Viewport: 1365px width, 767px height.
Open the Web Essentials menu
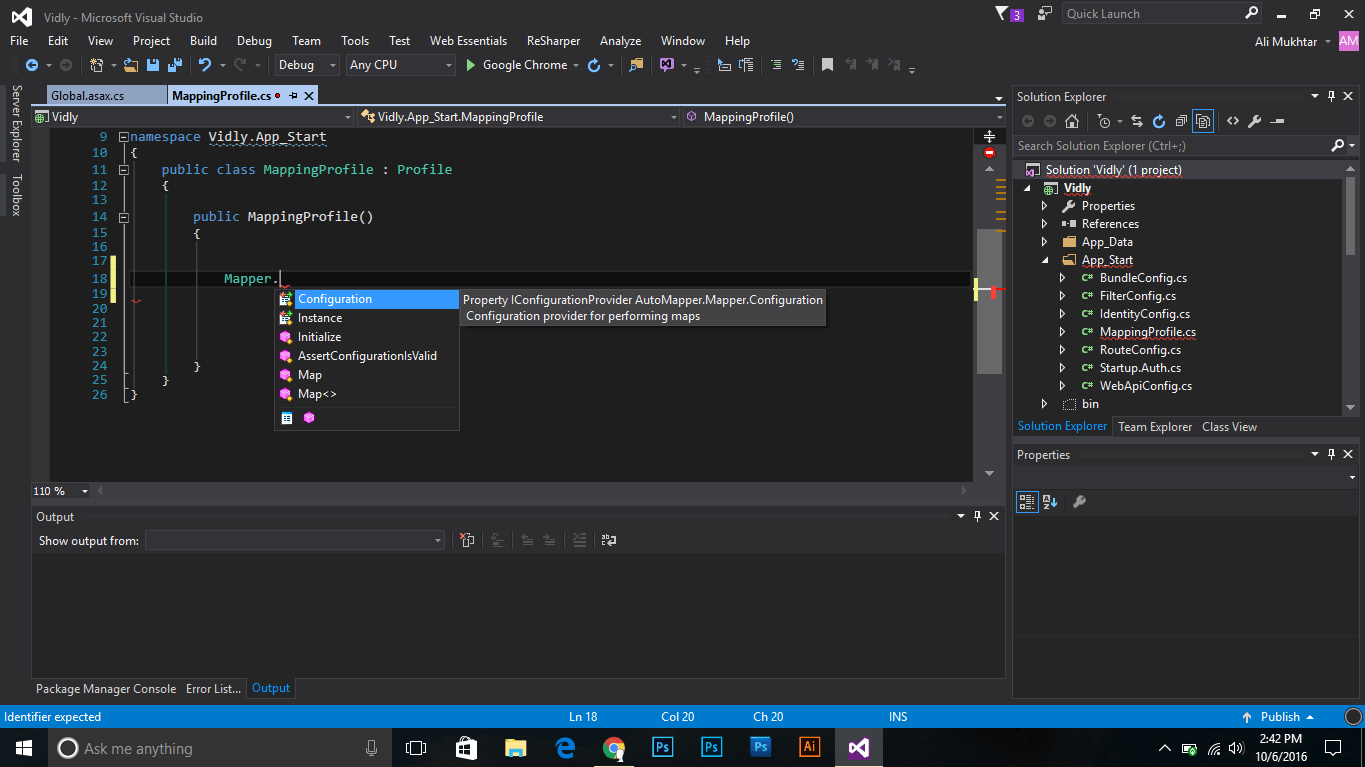[x=468, y=41]
